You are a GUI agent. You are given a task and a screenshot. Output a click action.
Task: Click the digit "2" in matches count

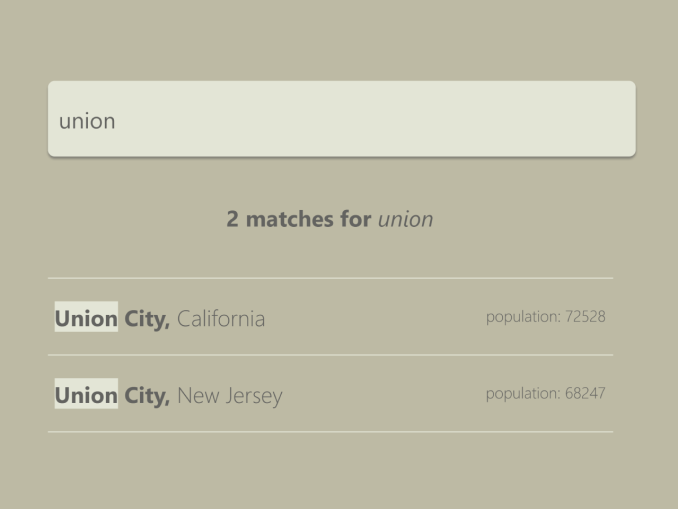tap(232, 219)
